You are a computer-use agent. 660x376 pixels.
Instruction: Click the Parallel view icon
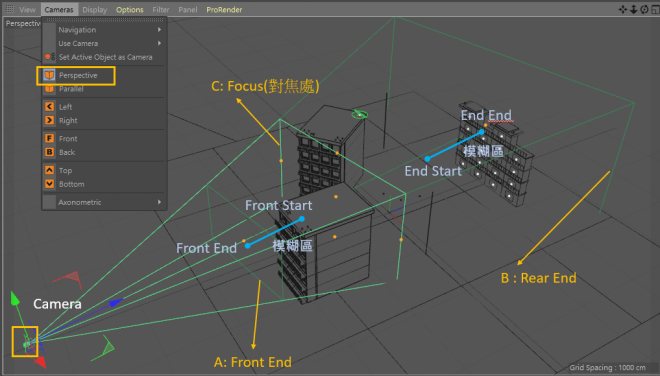pyautogui.click(x=49, y=89)
